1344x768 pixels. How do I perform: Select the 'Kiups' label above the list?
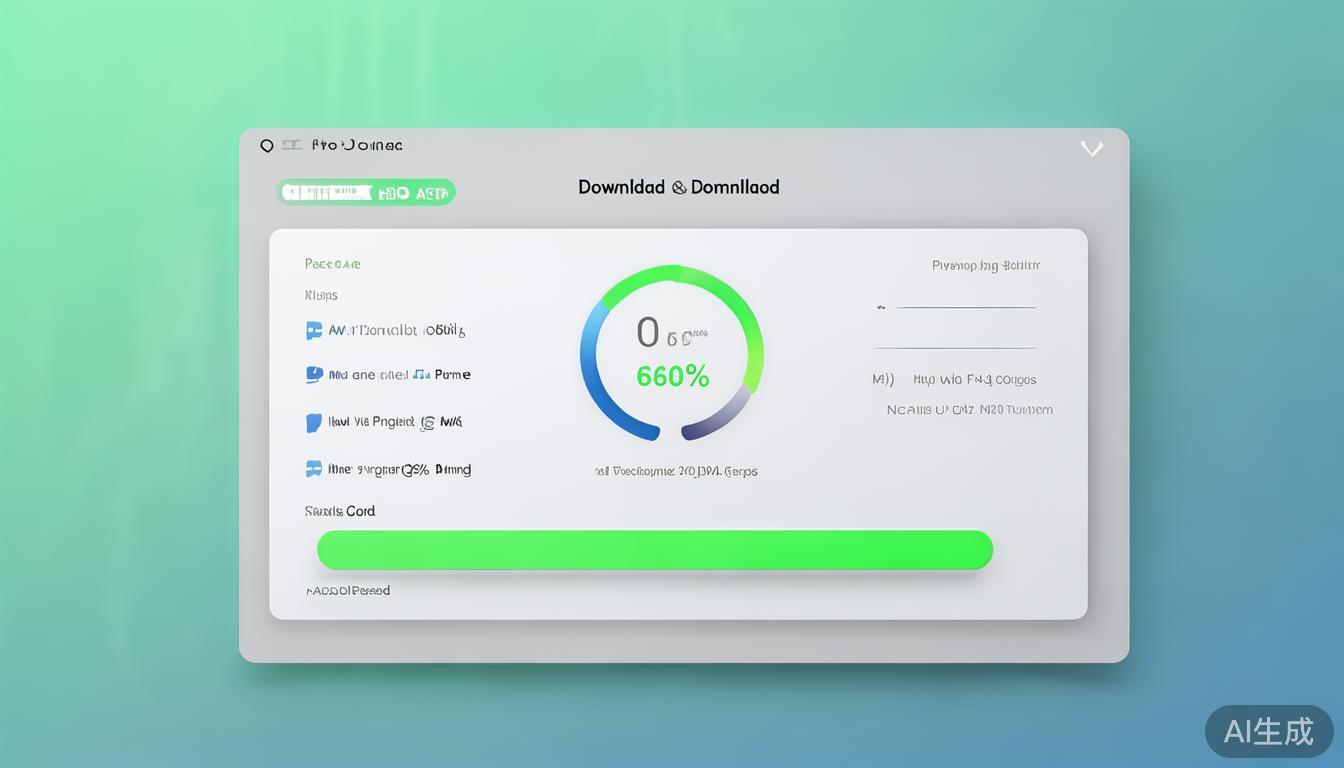(x=321, y=295)
